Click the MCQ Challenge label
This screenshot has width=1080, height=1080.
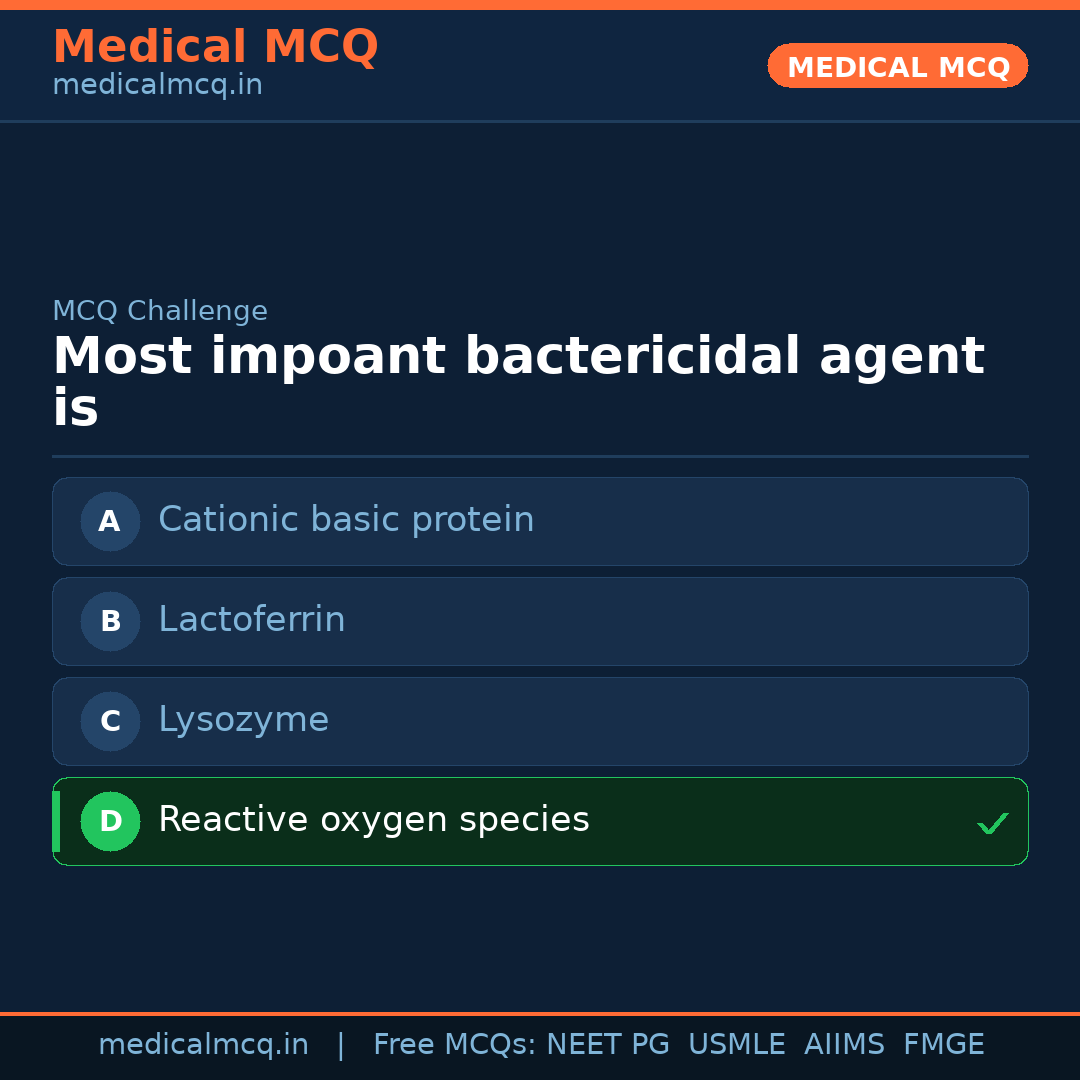click(160, 311)
